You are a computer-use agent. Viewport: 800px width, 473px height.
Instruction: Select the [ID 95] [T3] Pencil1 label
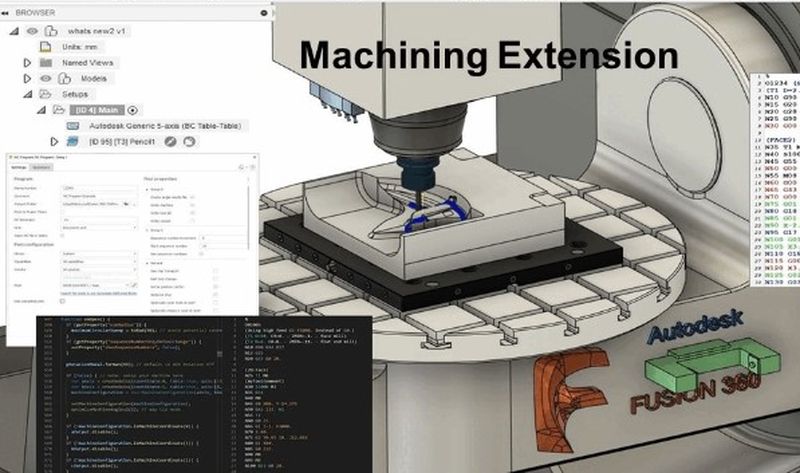pos(122,141)
